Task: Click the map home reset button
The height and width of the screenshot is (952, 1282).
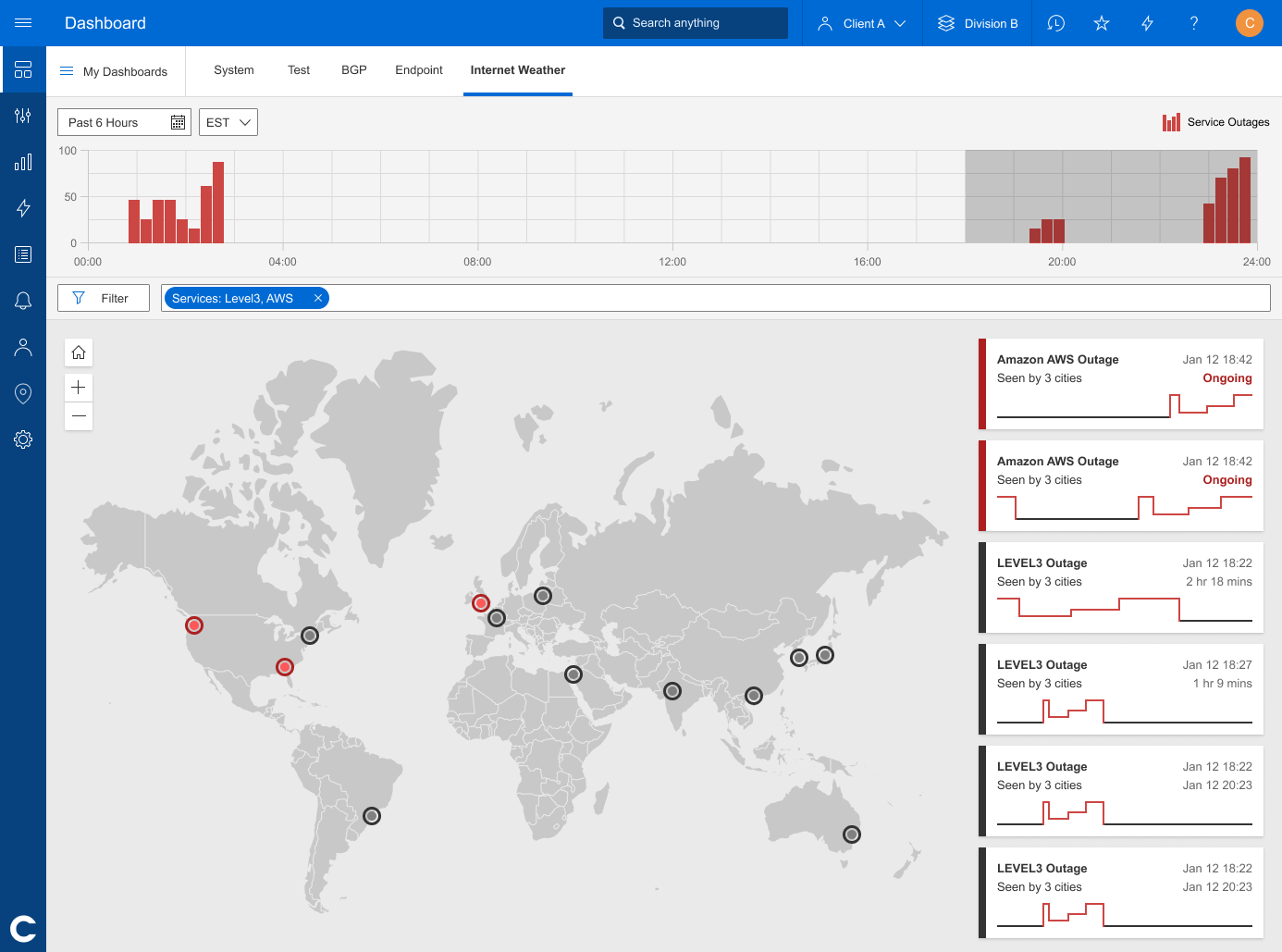Action: pyautogui.click(x=79, y=352)
